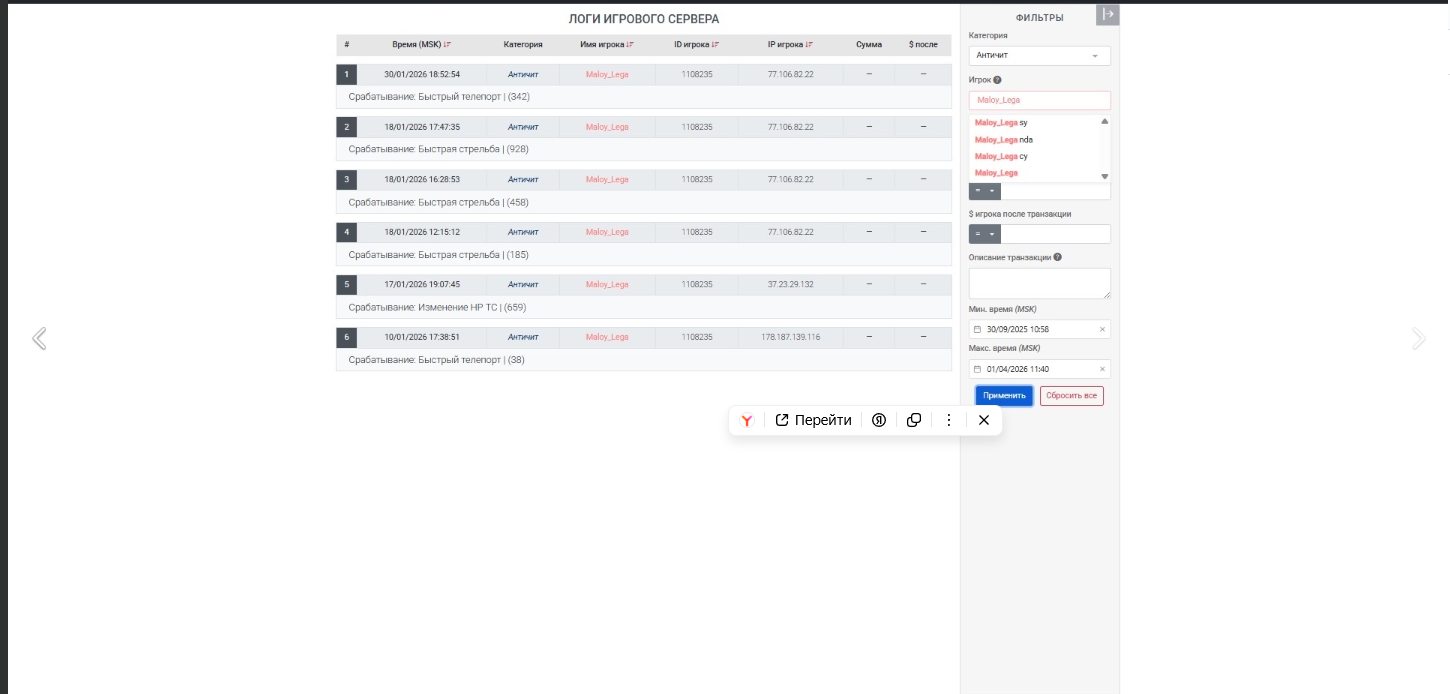Select Maloy_Legacy from the suggestions
The image size is (1450, 694).
click(1001, 157)
